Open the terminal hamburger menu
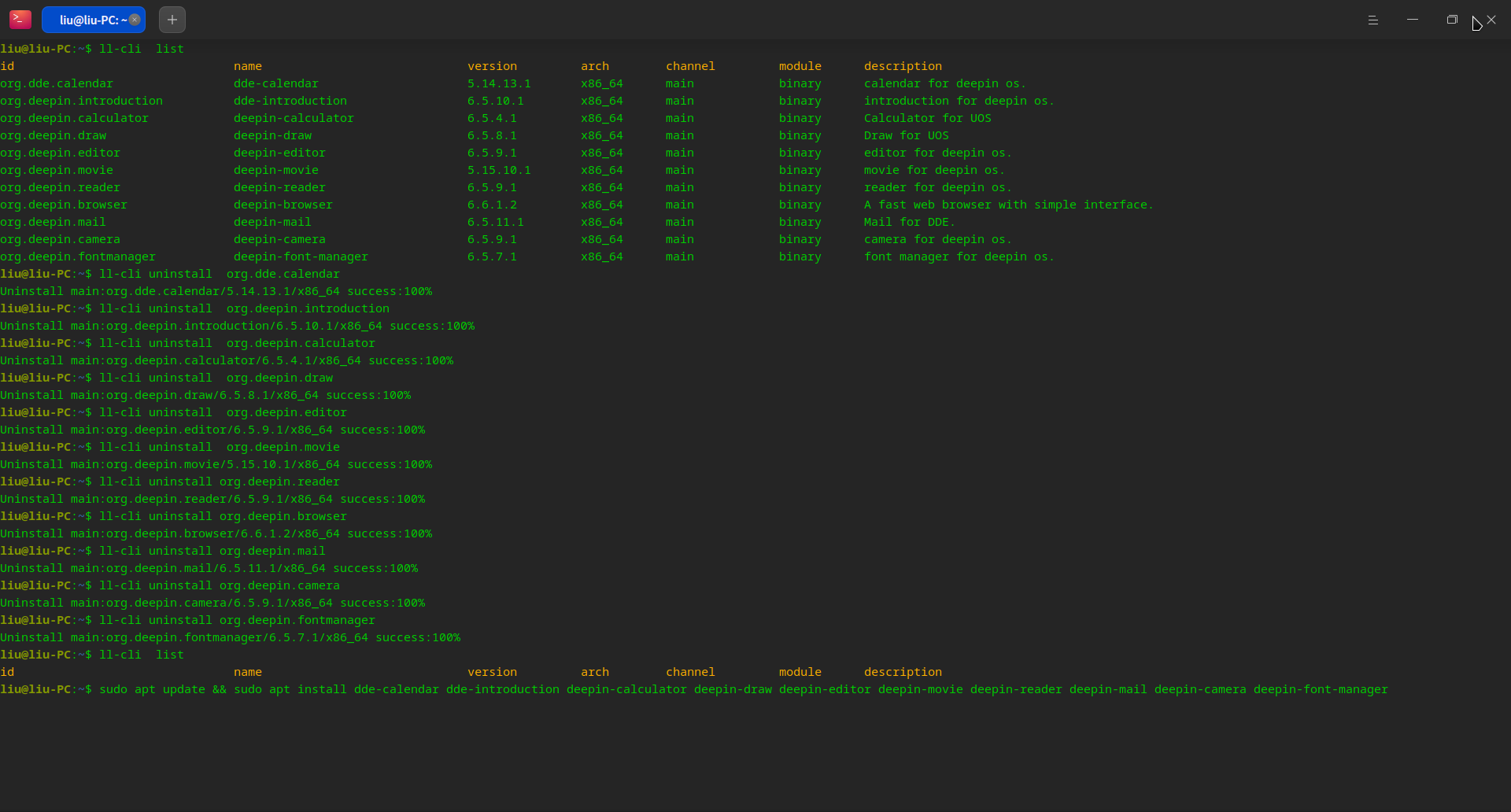Screen dimensions: 1511x812 pos(1373,20)
